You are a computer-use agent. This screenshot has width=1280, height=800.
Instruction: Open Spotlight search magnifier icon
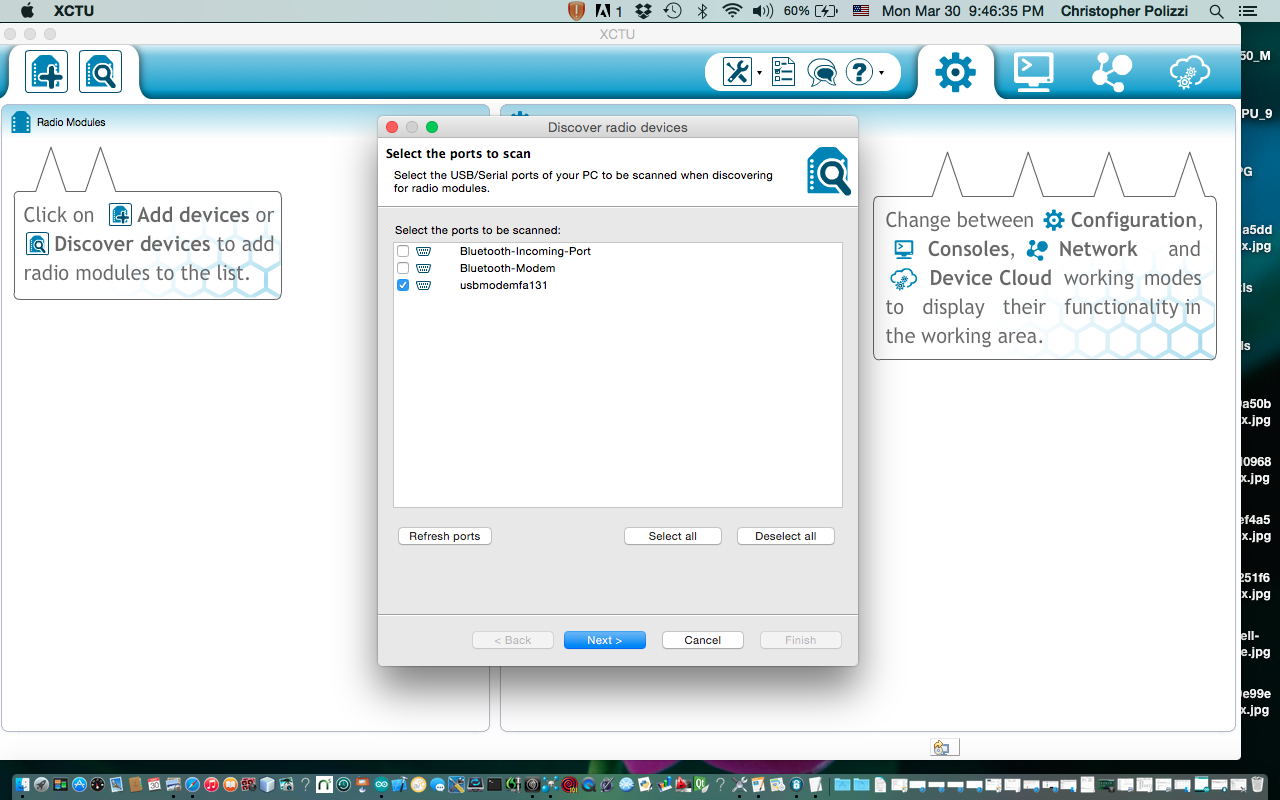tap(1217, 11)
